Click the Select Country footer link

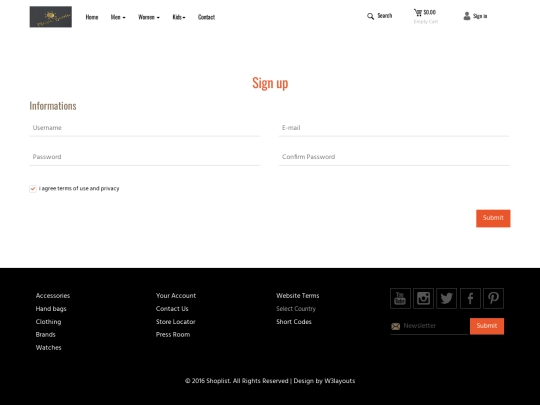(296, 309)
